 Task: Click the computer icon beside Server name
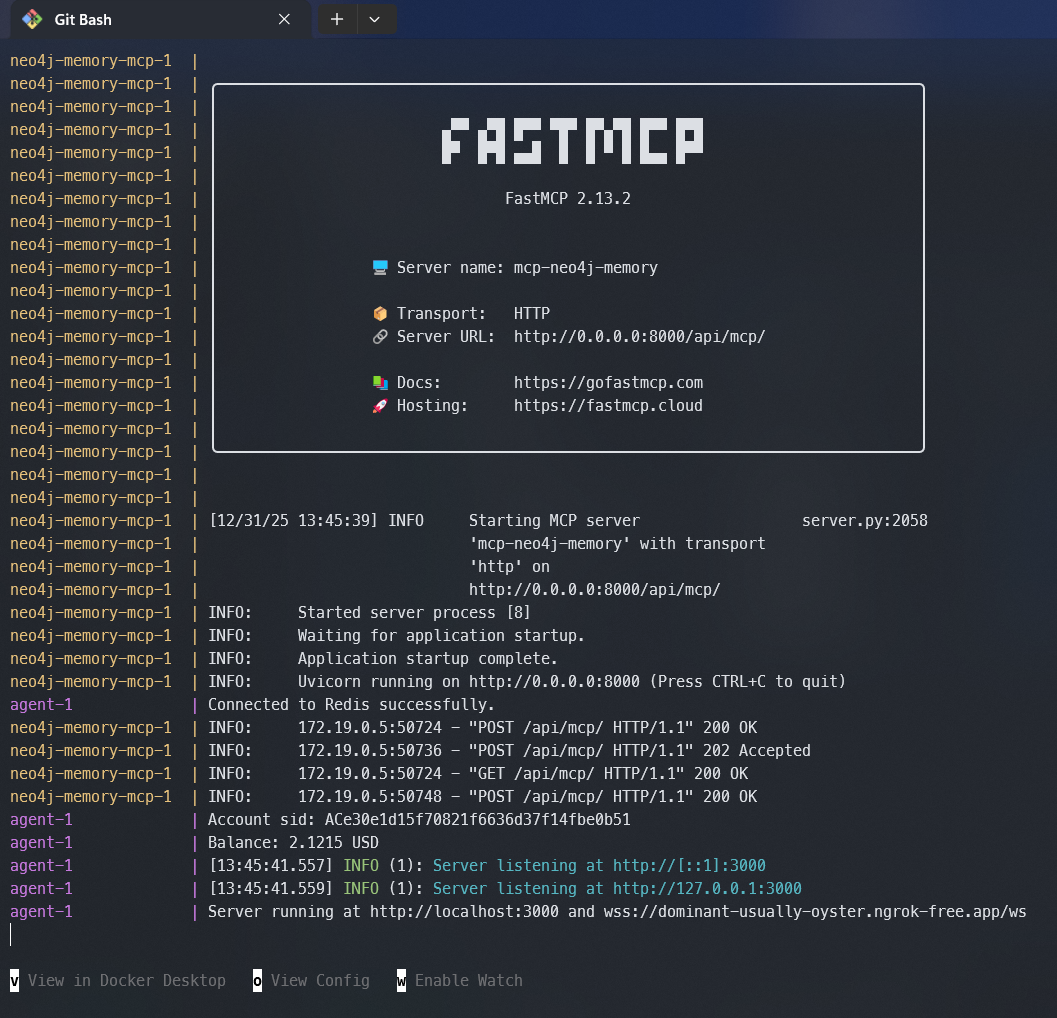[380, 268]
